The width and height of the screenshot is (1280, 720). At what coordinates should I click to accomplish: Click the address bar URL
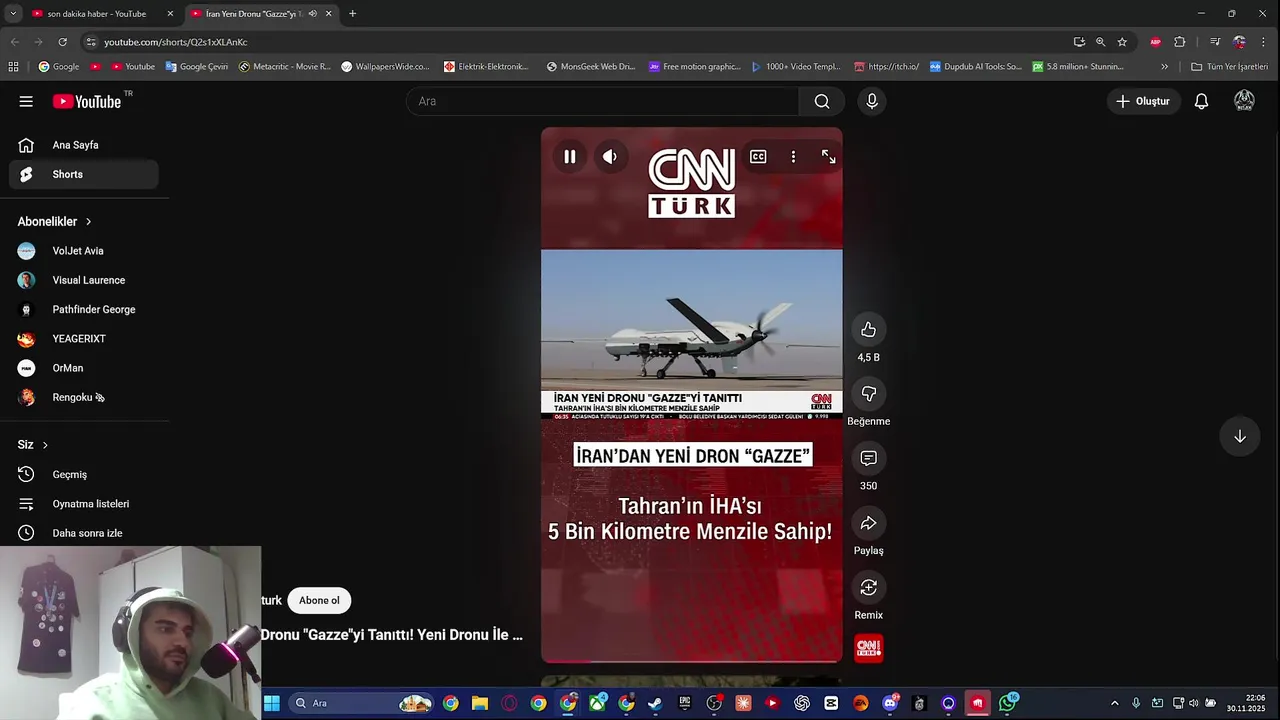pos(175,42)
